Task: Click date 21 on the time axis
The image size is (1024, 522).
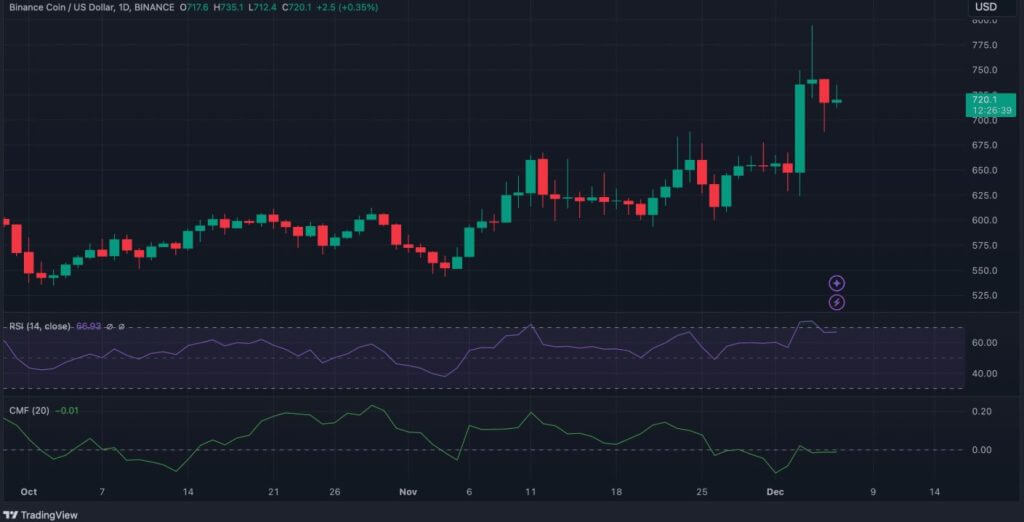Action: [274, 492]
